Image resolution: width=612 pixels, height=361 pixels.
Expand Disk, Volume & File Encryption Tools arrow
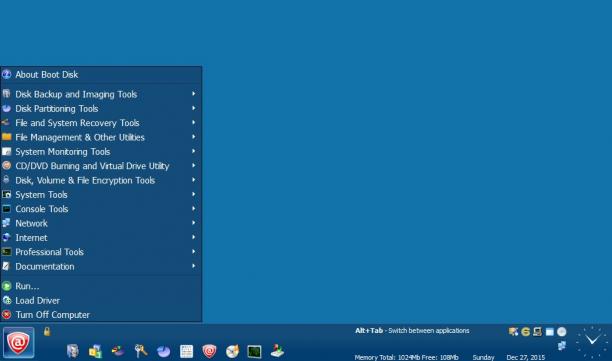[194, 180]
